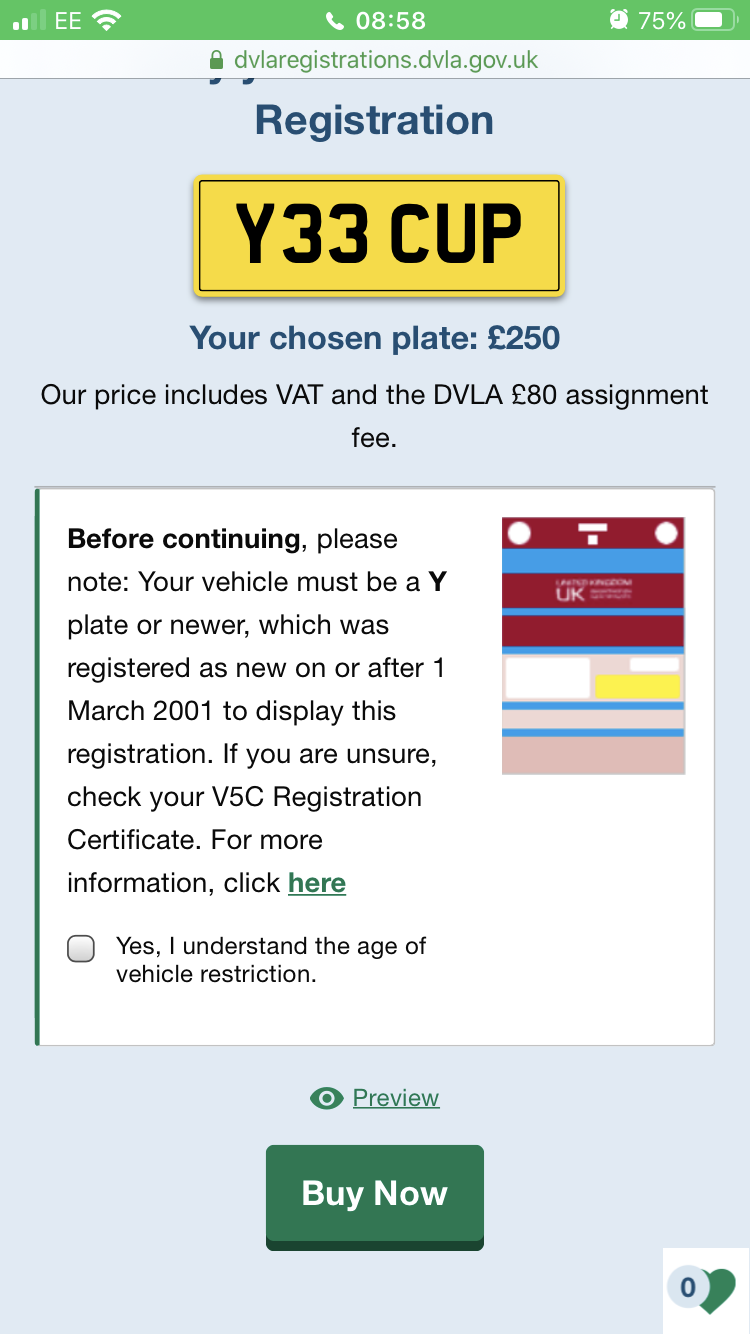Tap the "Your chosen plate: £250" text

pyautogui.click(x=375, y=338)
